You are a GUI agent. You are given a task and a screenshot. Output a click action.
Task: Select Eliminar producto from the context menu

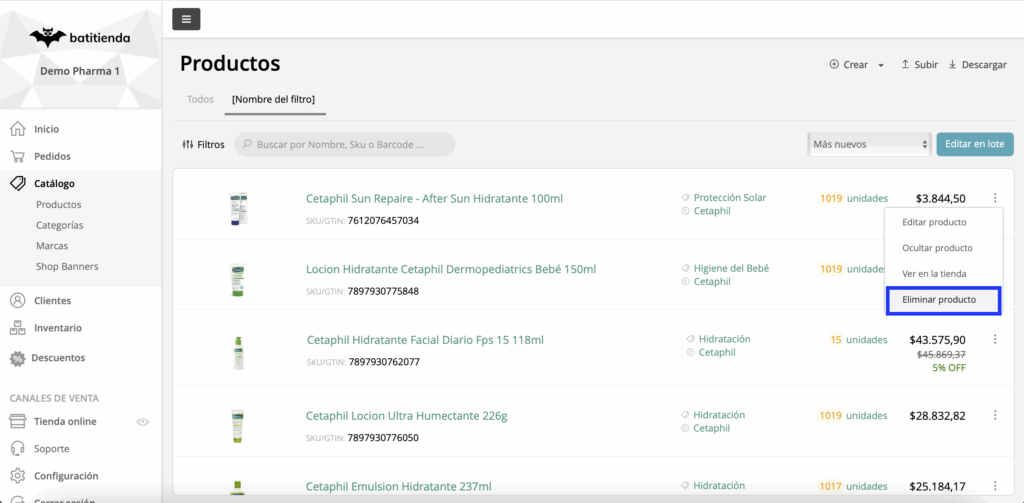tap(938, 300)
